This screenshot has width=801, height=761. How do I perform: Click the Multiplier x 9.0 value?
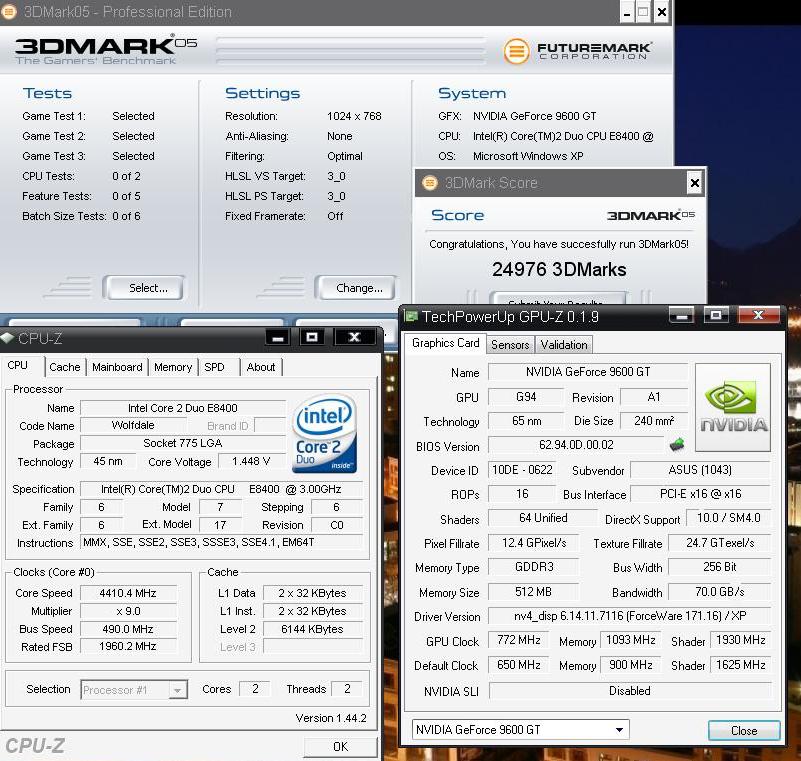128,611
